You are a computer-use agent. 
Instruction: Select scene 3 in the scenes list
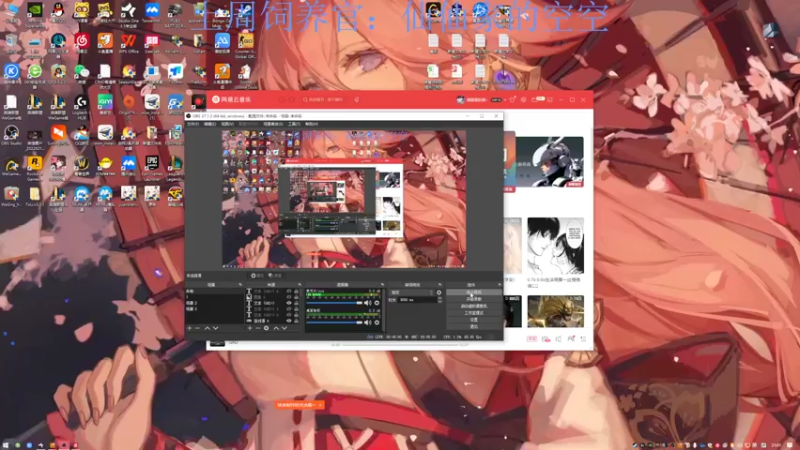(x=214, y=309)
